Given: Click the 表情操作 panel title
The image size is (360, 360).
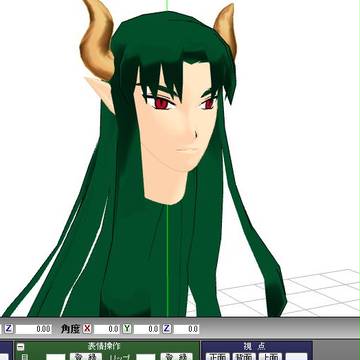Looking at the screenshot, I should click(x=104, y=346).
